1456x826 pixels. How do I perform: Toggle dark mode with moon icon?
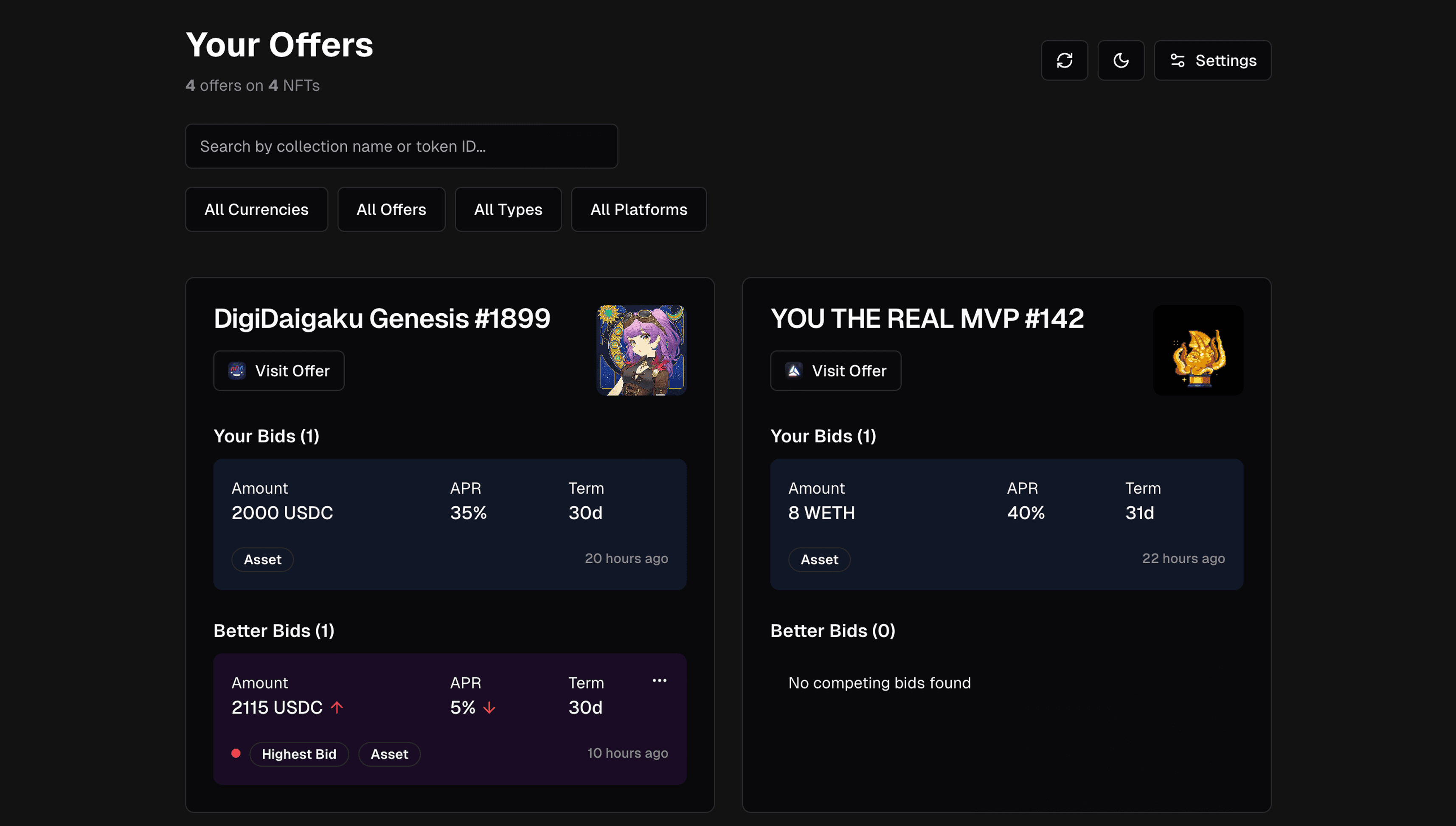click(x=1120, y=60)
